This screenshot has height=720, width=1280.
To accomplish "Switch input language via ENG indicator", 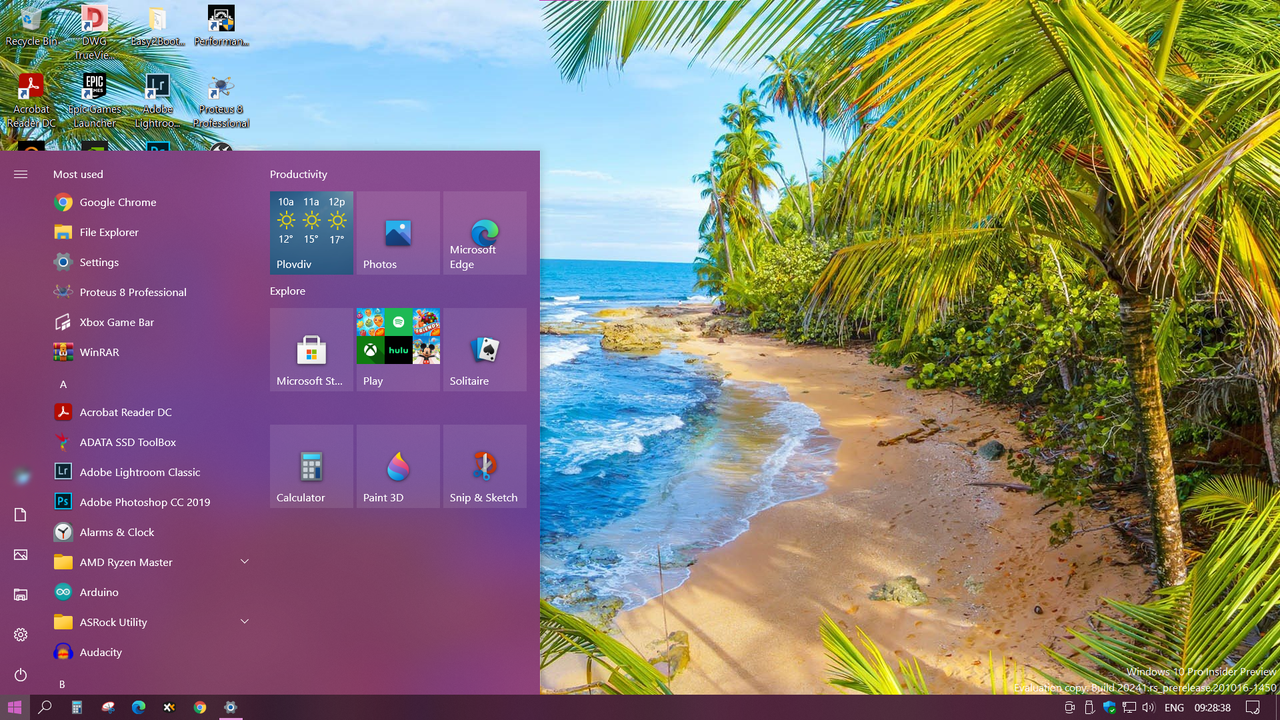I will pos(1174,707).
